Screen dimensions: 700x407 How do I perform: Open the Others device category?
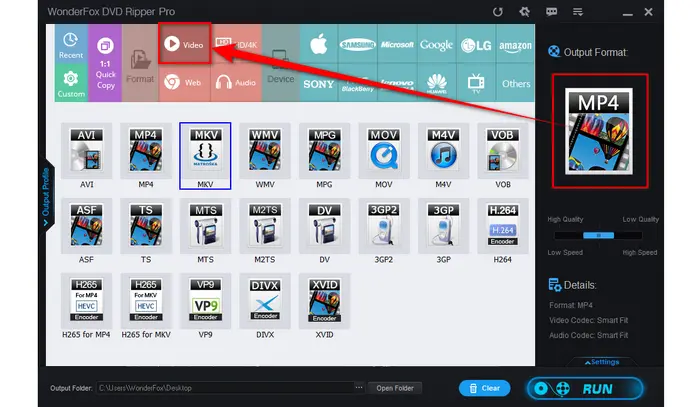point(515,83)
